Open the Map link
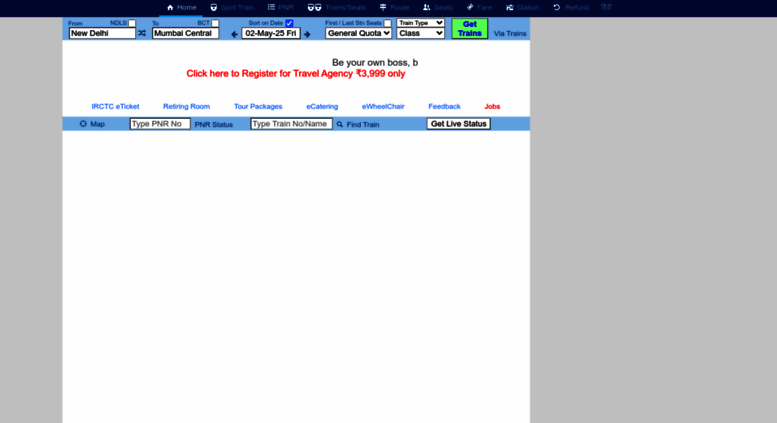This screenshot has width=777, height=423. [97, 124]
